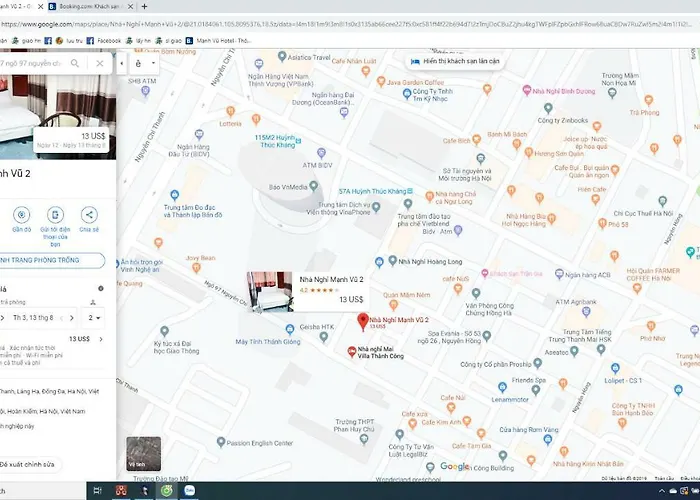Select the Ngân Hàng Đầu Tư (BIDV) marker

tap(199, 134)
